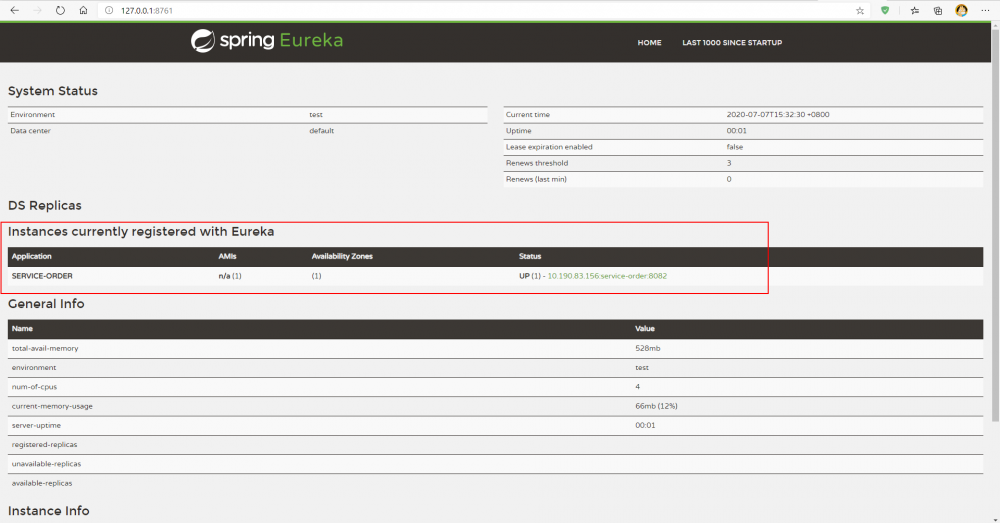Click the browser forward arrow
This screenshot has height=523, width=1000.
38,10
